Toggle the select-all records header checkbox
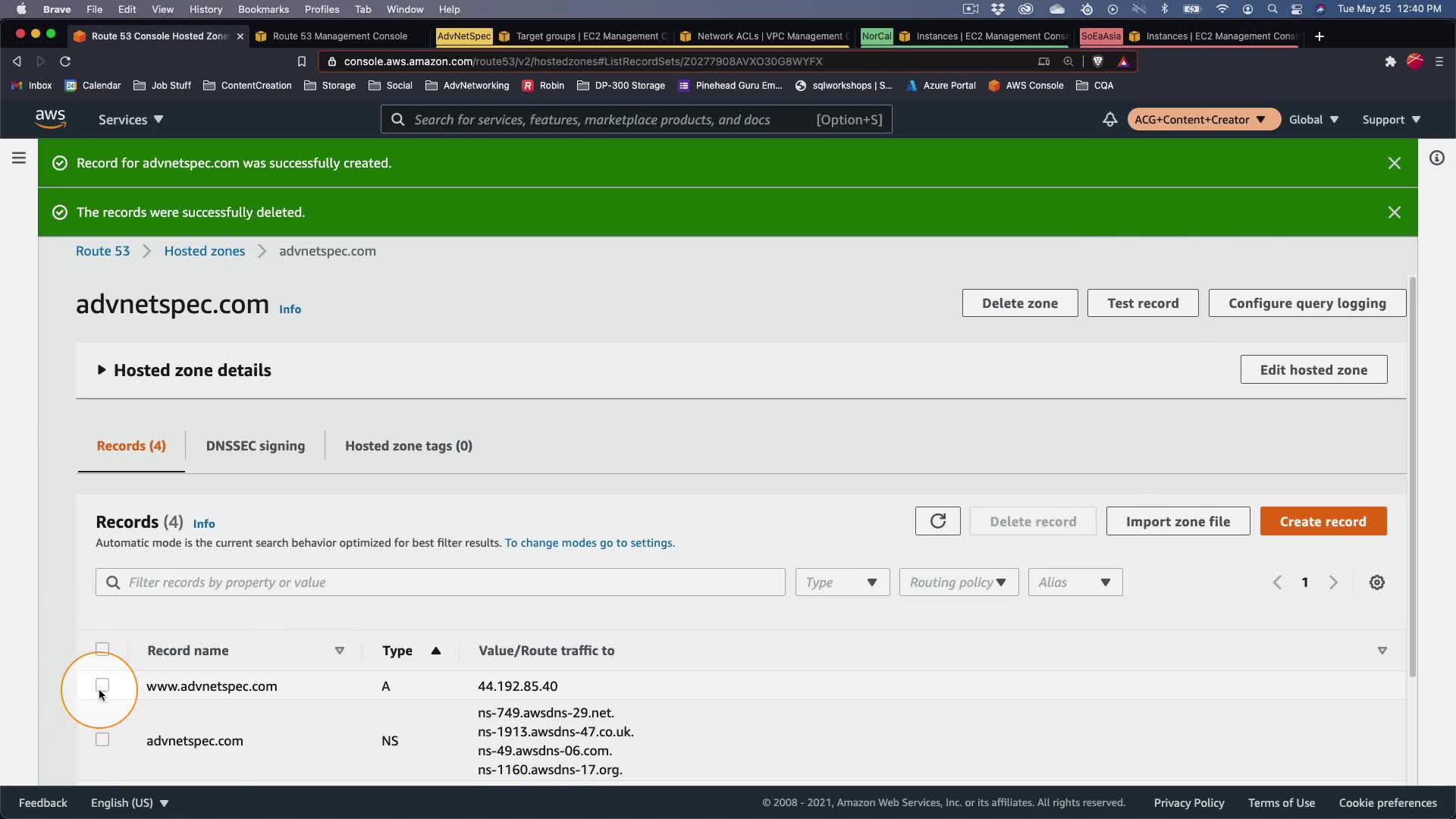Screen dimensions: 1456x819 [102, 648]
